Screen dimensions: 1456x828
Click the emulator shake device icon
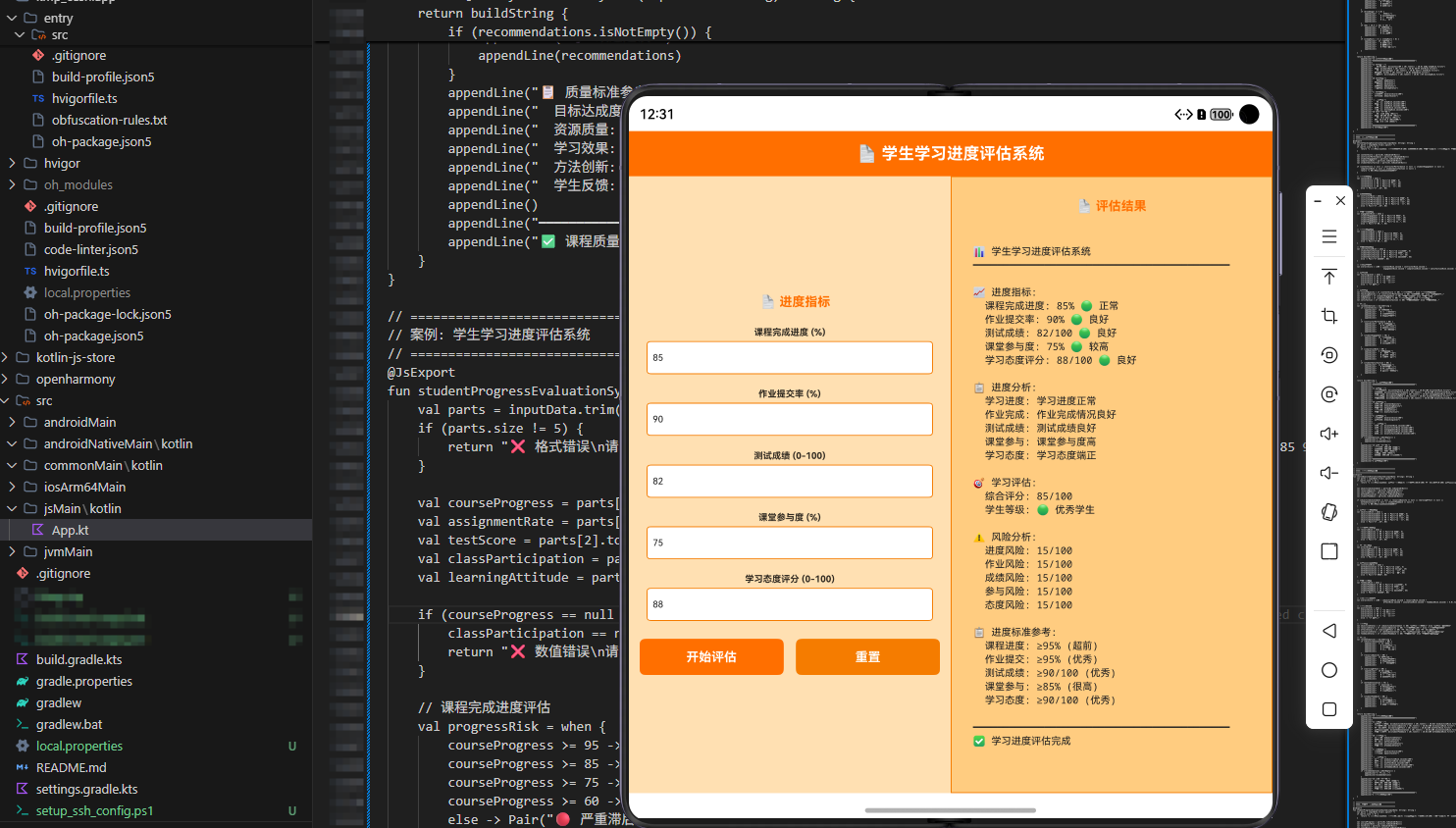click(x=1329, y=512)
